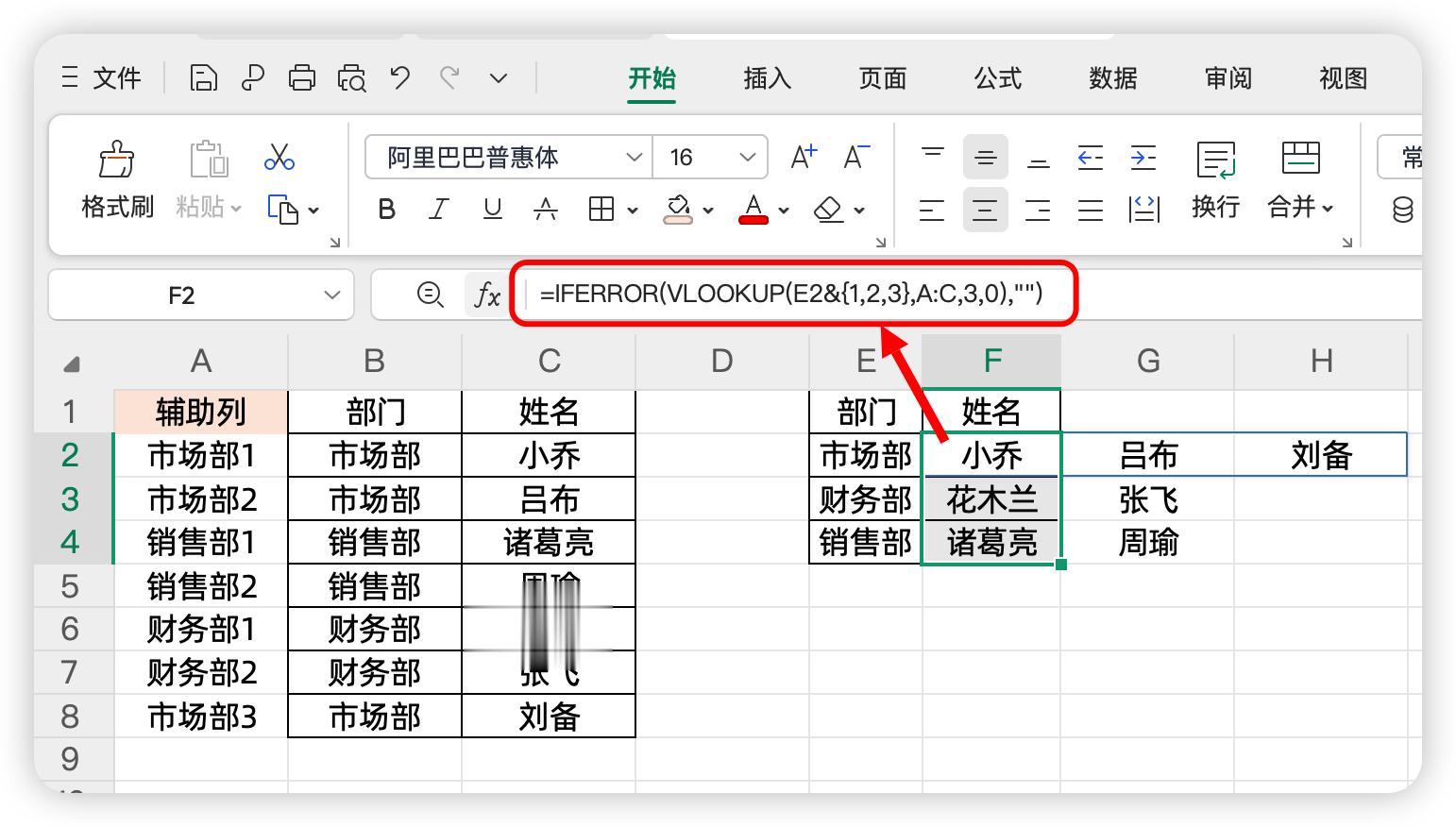Click the Justify alignment icon

[1091, 209]
